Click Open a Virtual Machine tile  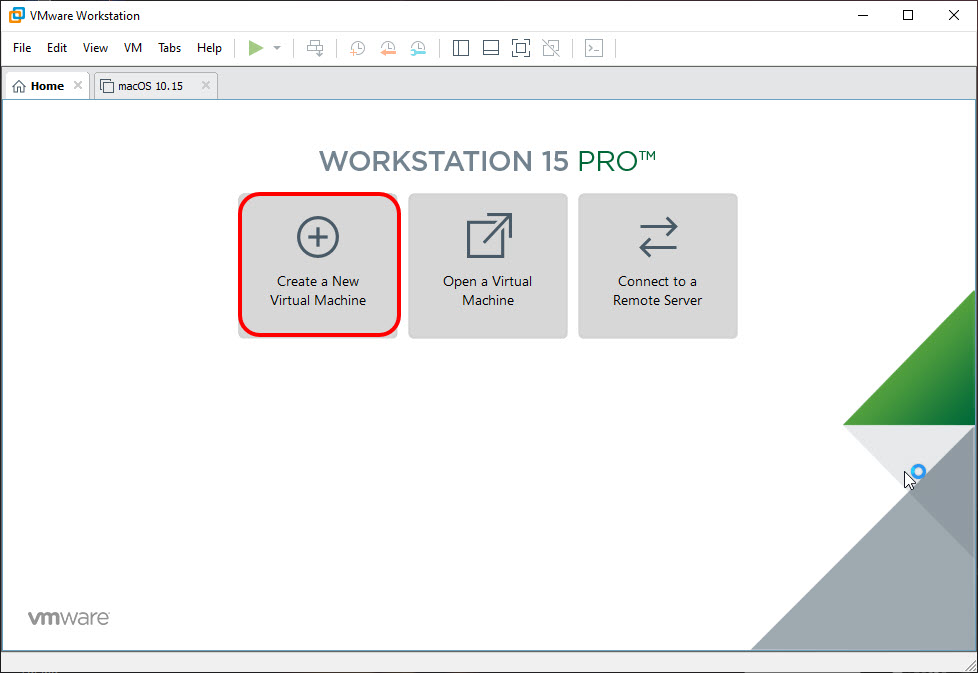(x=488, y=266)
